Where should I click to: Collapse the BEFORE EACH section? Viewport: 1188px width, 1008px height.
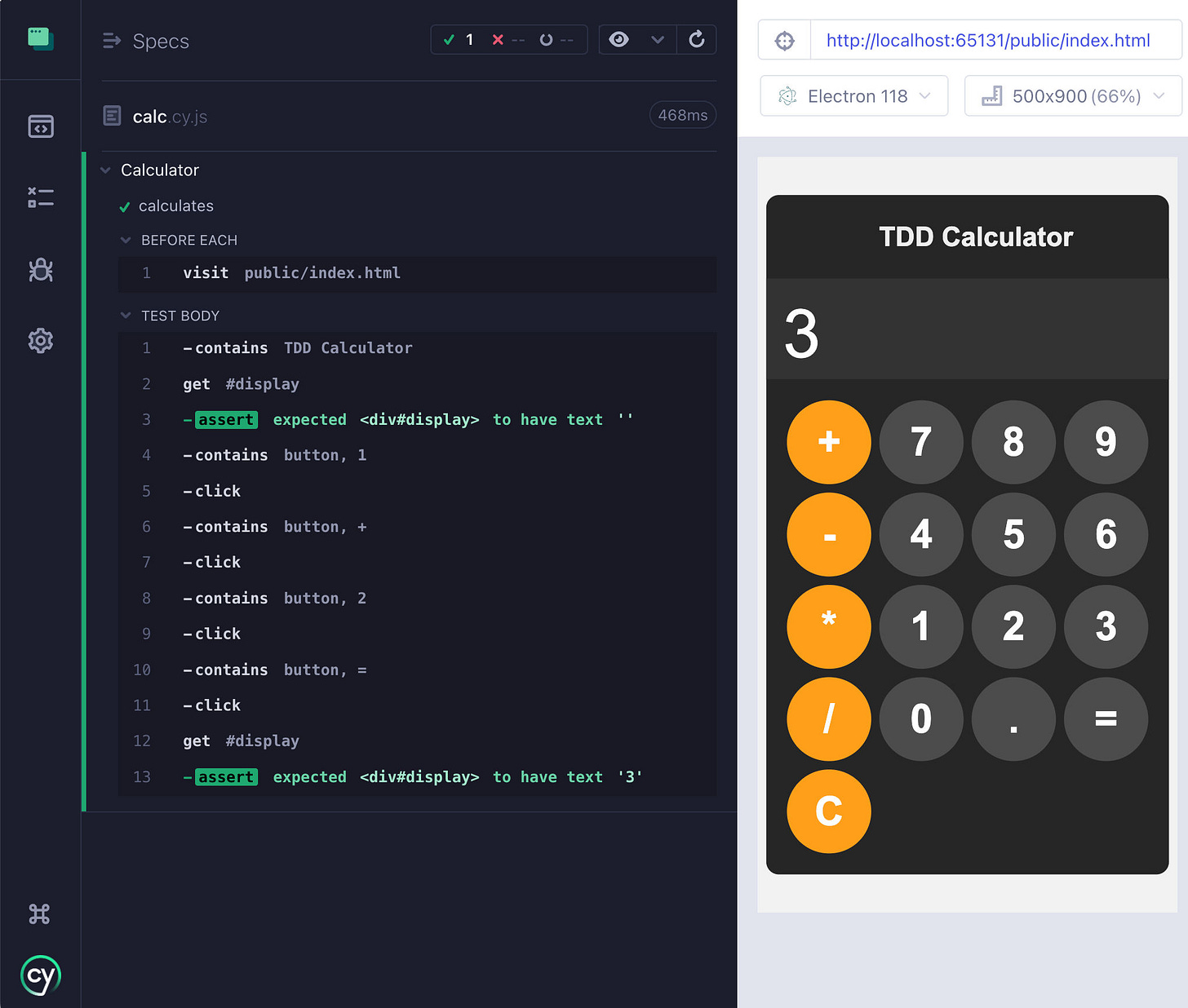click(126, 240)
